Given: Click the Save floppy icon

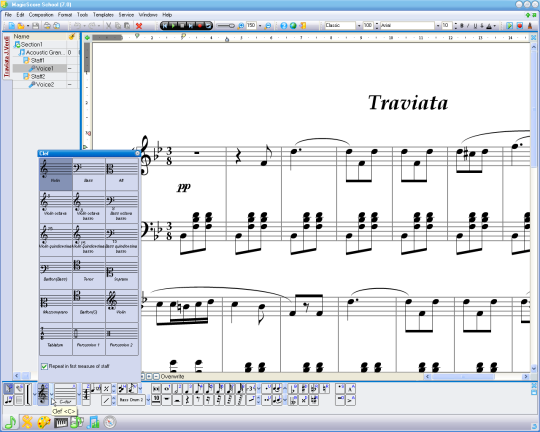Looking at the screenshot, I should [x=35, y=26].
